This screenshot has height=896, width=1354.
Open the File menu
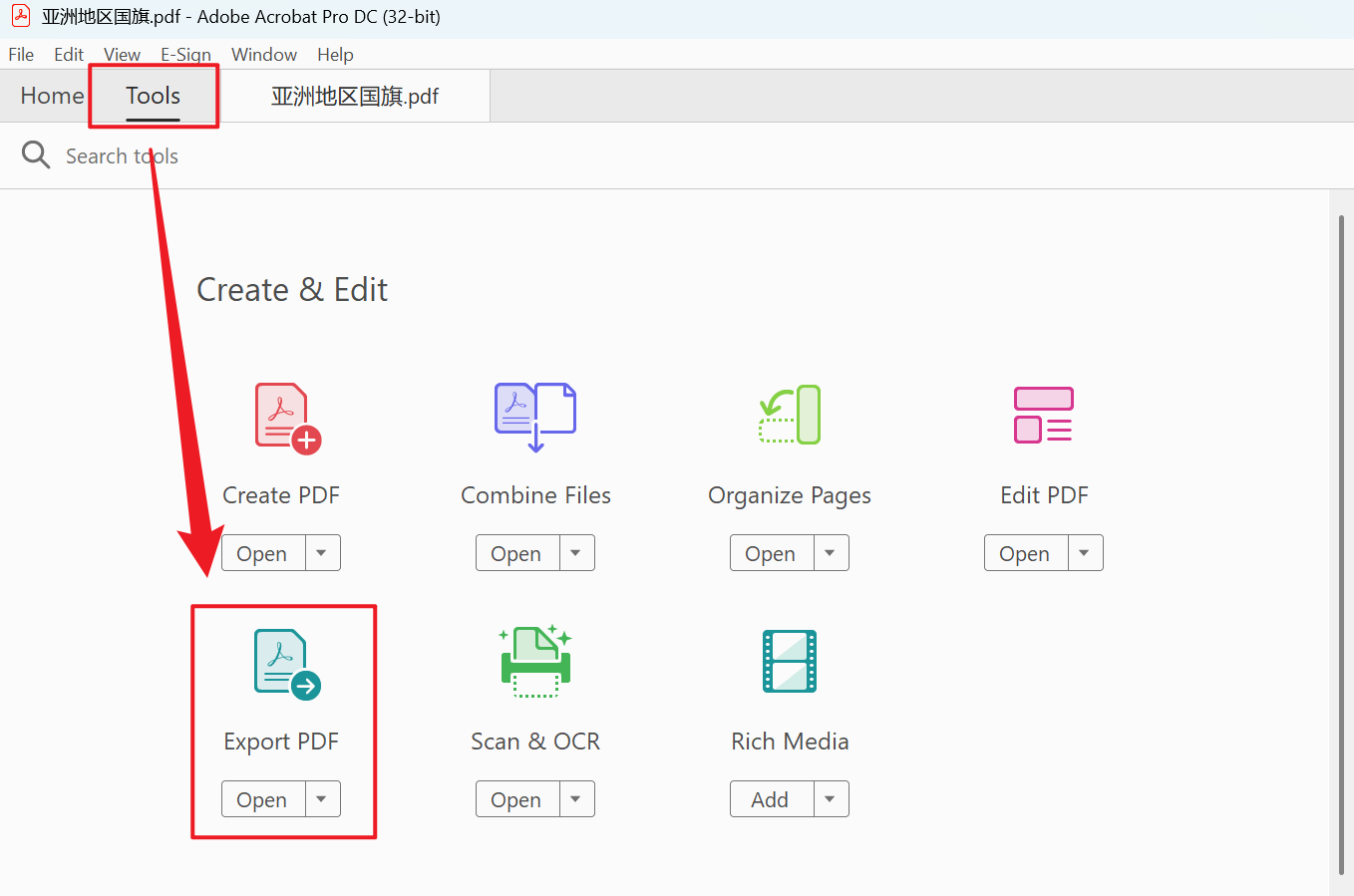pos(21,55)
